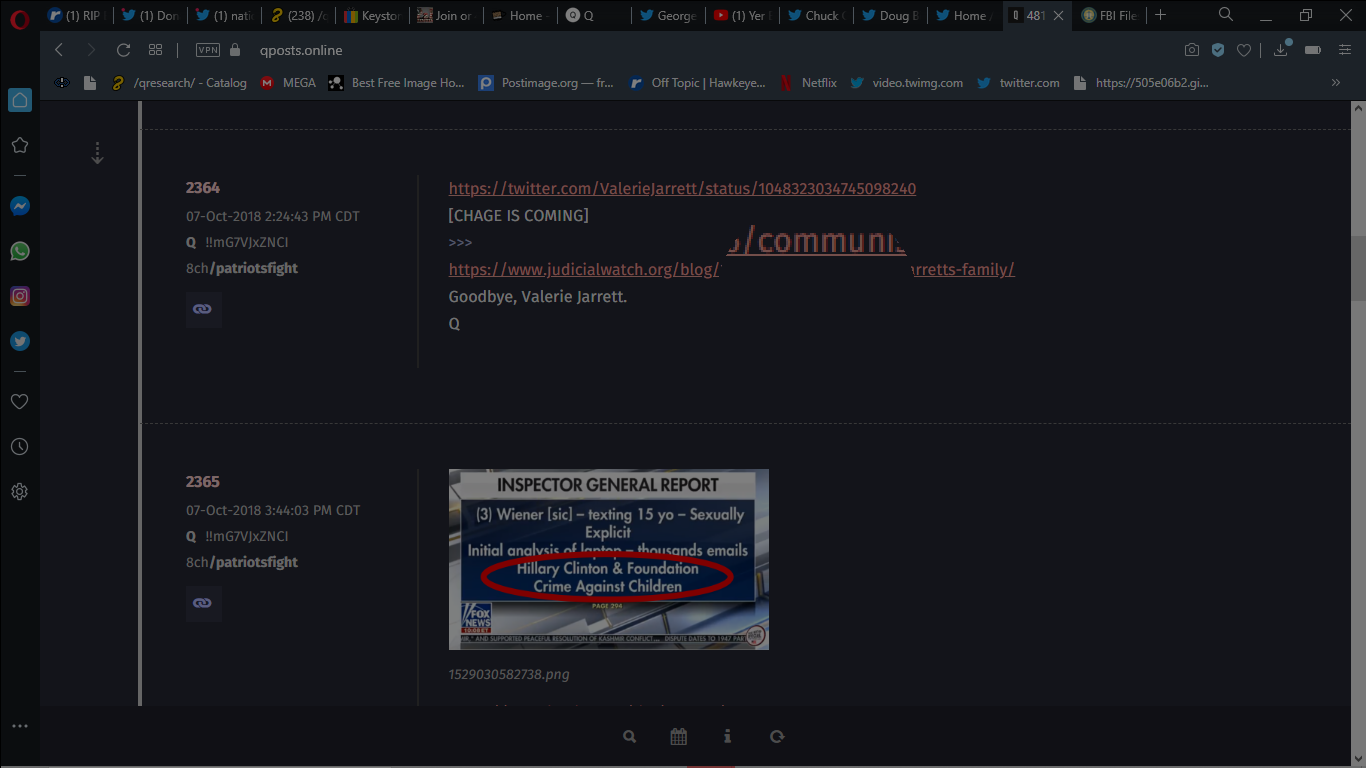Screen dimensions: 1366x768
Task: Open Facebook Messenger in sidebar
Action: click(20, 206)
